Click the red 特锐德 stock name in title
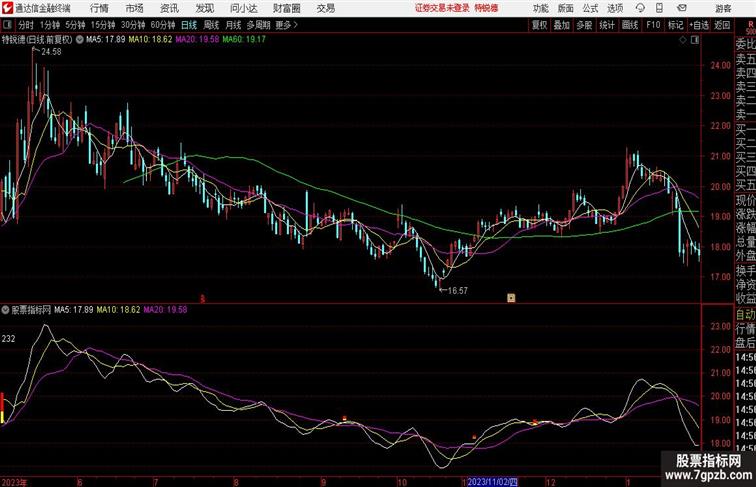 point(486,8)
